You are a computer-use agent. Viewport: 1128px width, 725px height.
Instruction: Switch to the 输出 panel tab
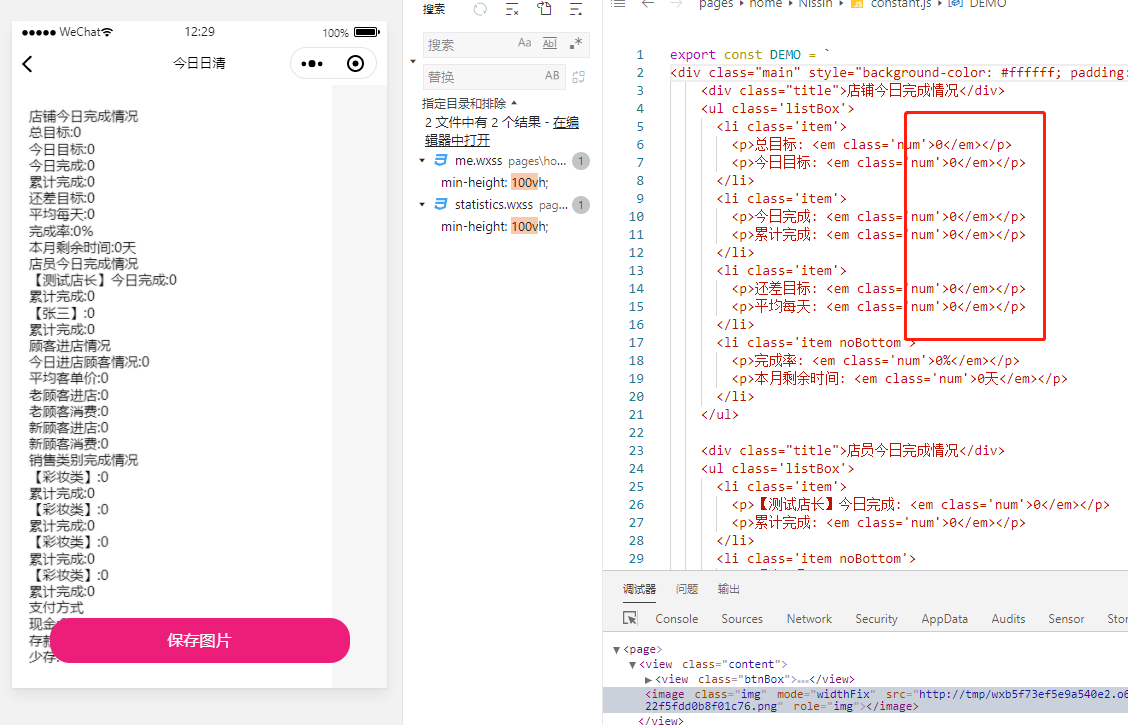pyautogui.click(x=728, y=589)
